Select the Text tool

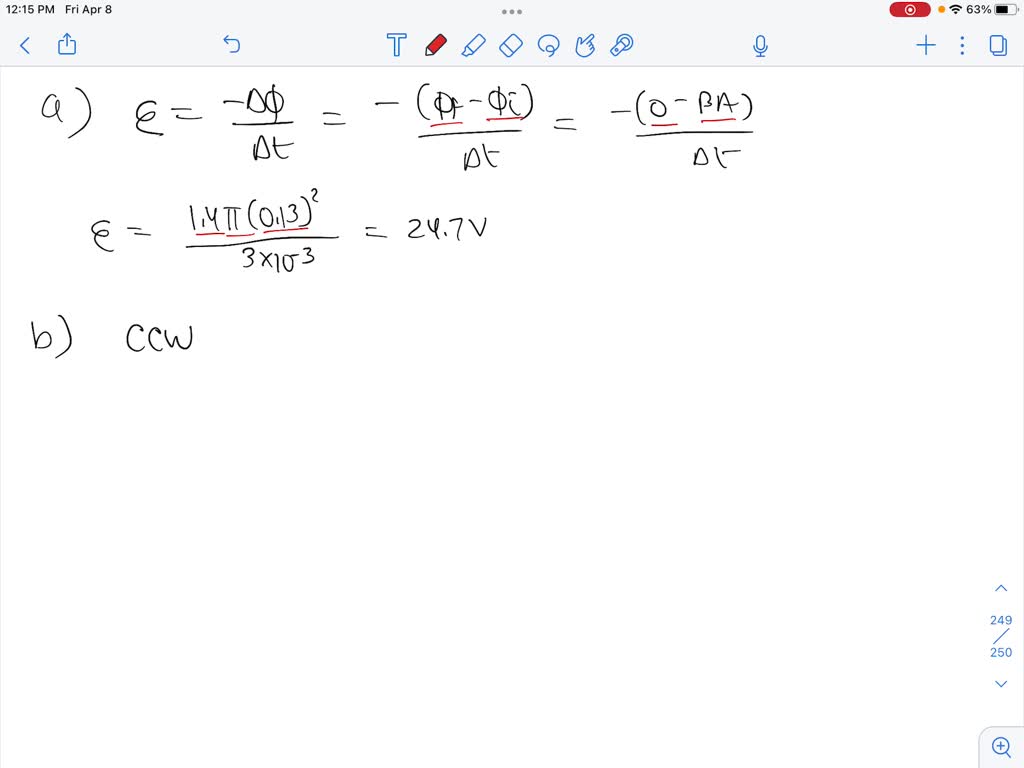tap(396, 45)
